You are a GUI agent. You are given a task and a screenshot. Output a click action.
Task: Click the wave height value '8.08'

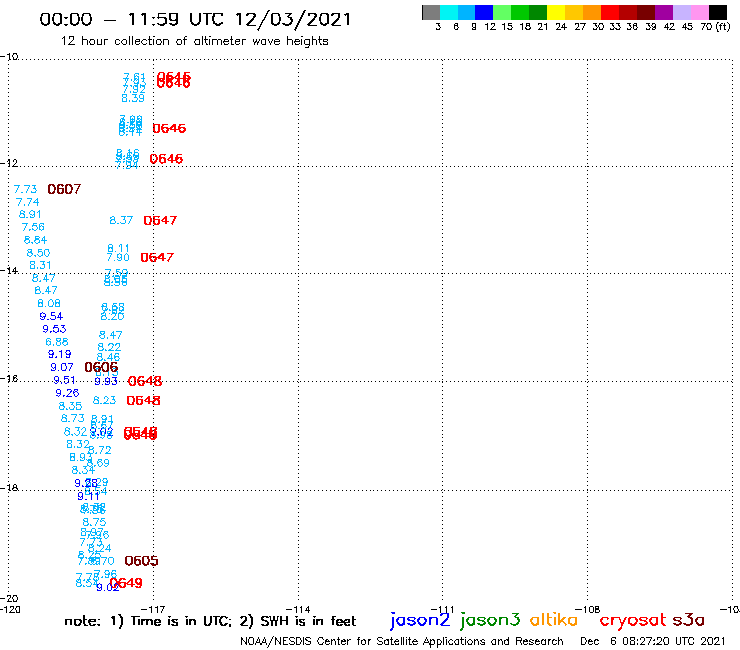tap(49, 304)
